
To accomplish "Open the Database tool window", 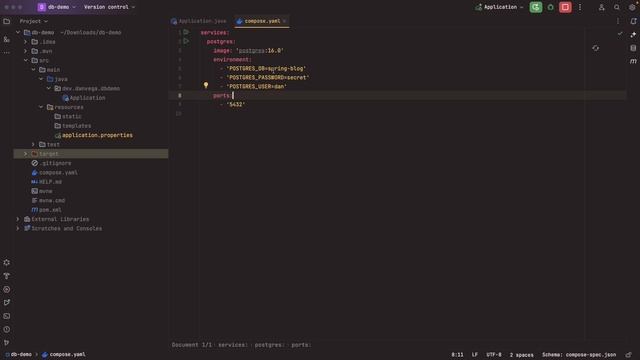I will tap(633, 48).
